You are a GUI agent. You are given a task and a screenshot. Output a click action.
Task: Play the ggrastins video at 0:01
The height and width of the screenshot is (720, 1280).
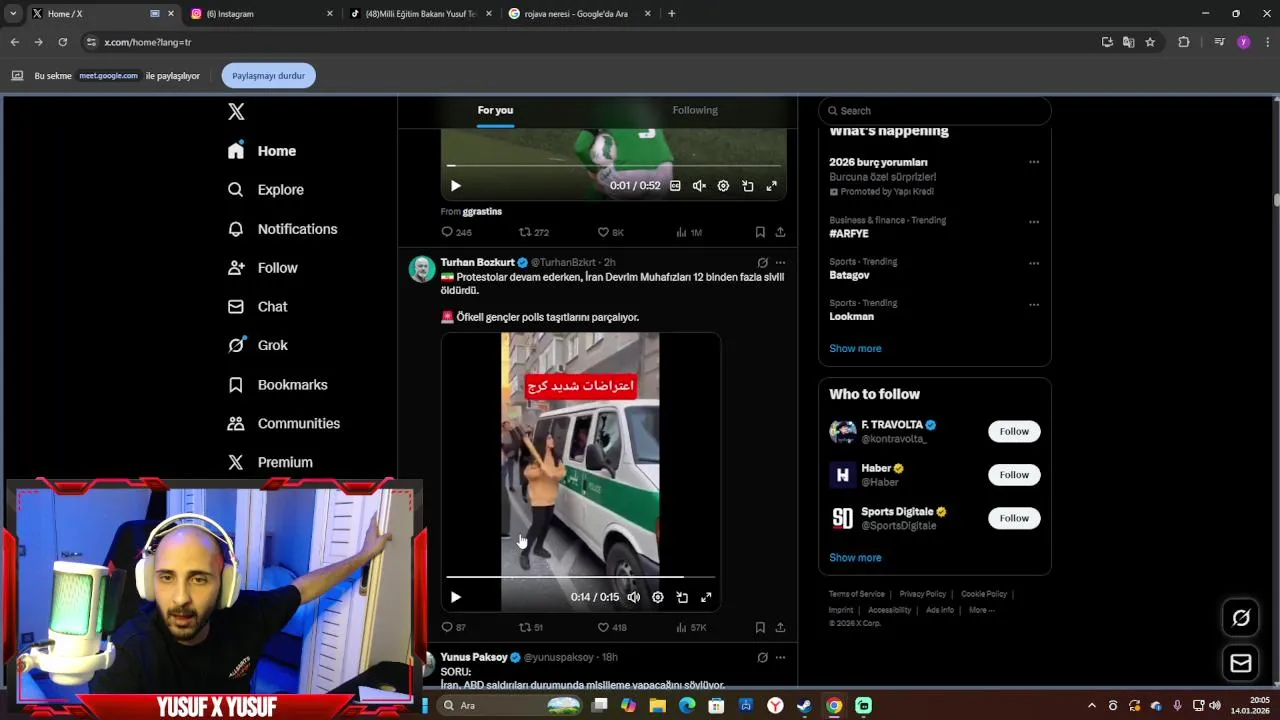(455, 186)
